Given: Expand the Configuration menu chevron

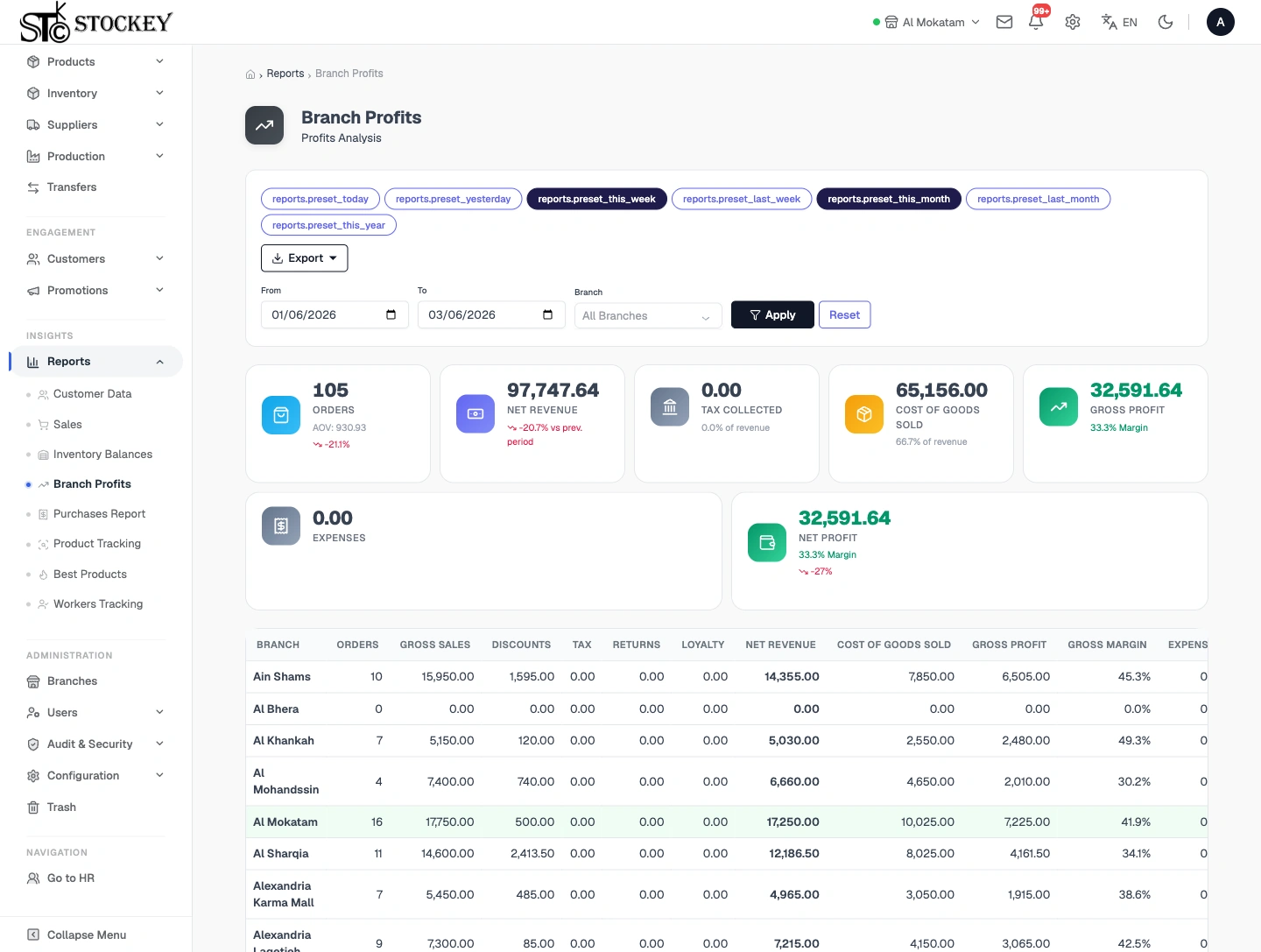Looking at the screenshot, I should coord(159,775).
